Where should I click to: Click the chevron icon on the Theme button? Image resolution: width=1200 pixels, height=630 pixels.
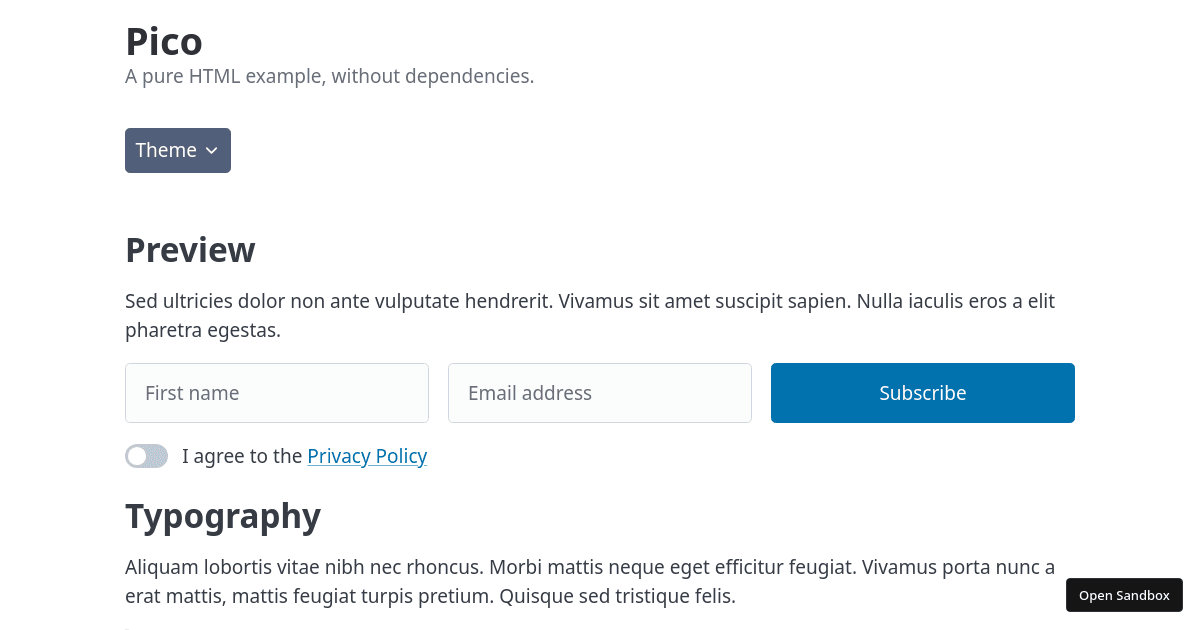point(212,150)
